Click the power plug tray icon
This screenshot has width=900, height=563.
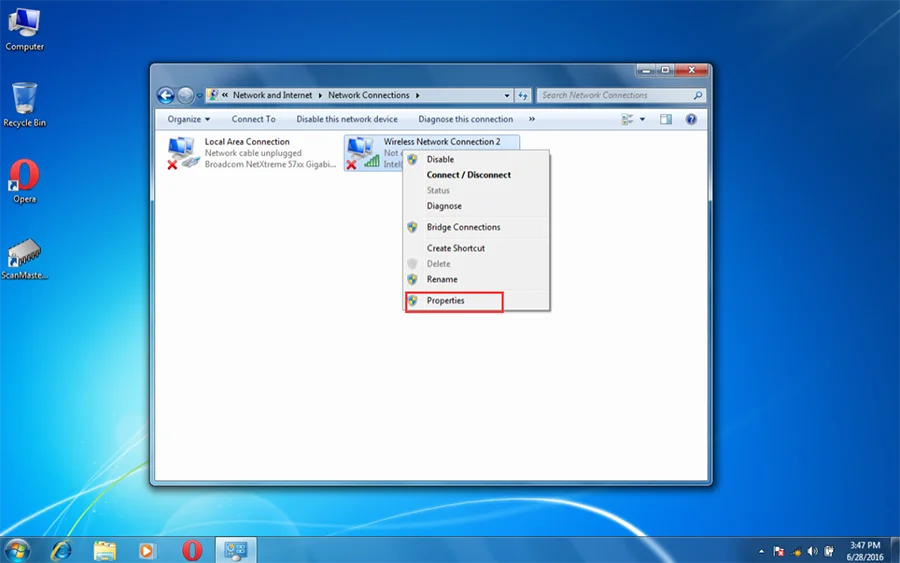click(829, 552)
